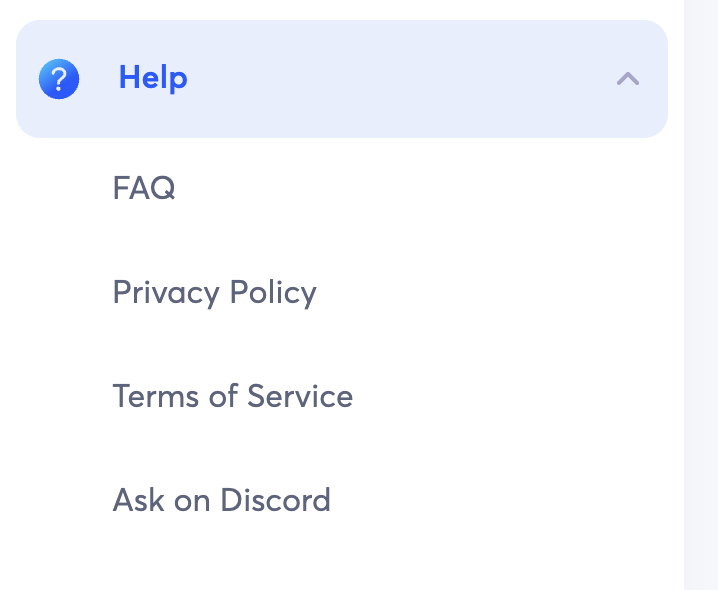Hide Help submenu items with caret
718x590 pixels.
(x=628, y=79)
